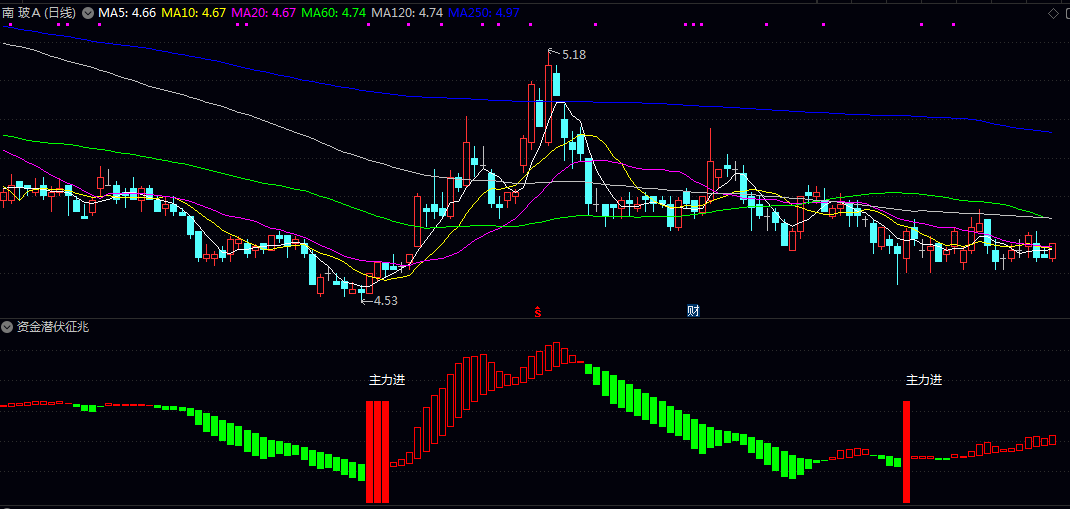This screenshot has height=509, width=1070.
Task: Select the green MA60 indicator label
Action: click(333, 13)
